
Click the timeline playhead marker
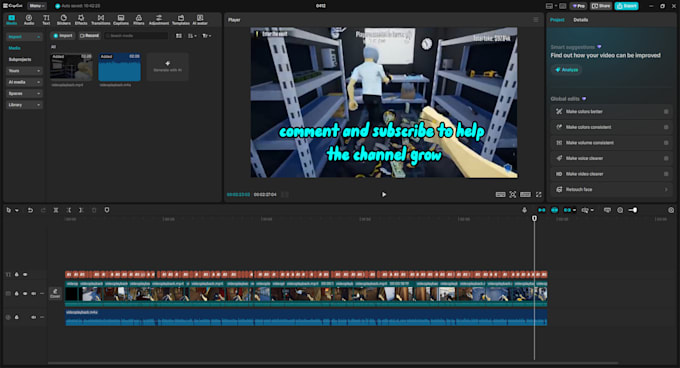pyautogui.click(x=534, y=218)
